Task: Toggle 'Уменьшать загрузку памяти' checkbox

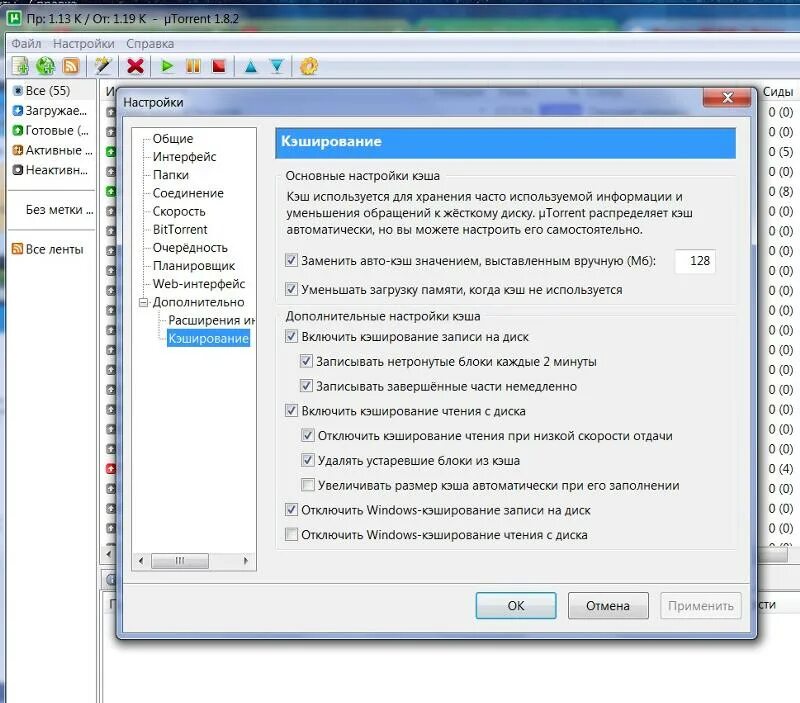Action: point(291,289)
